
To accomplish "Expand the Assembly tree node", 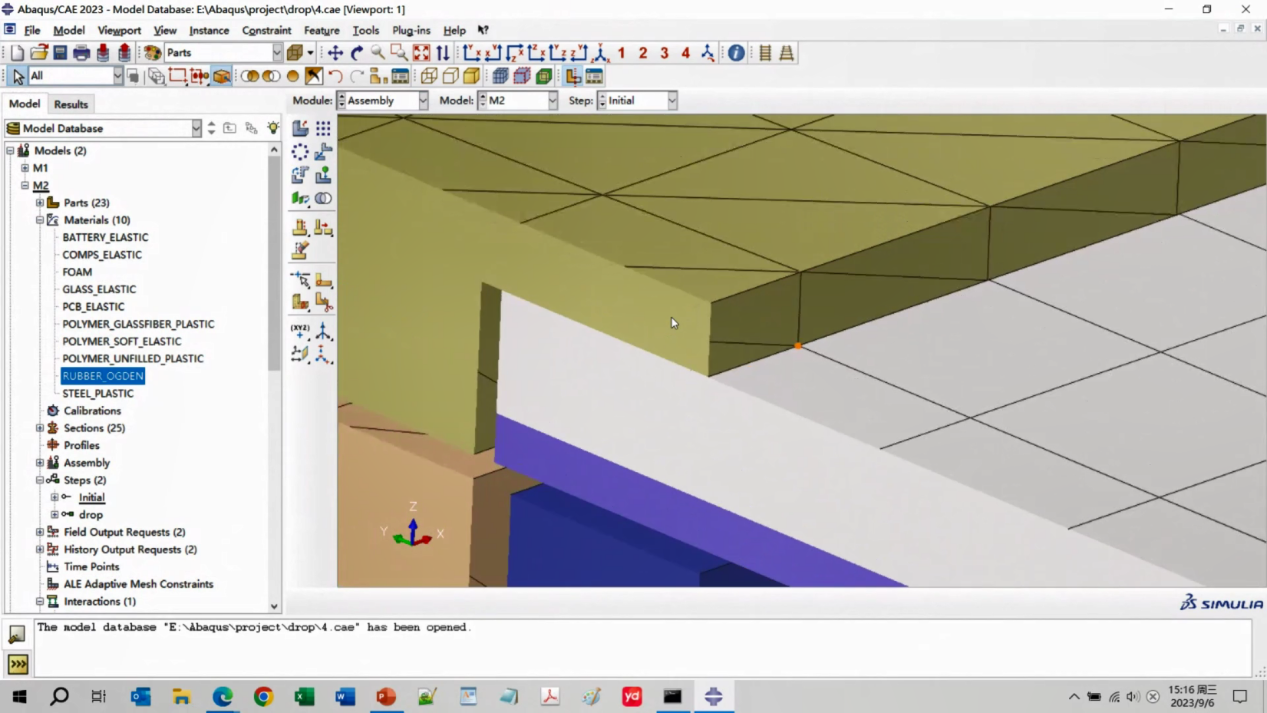I will [x=40, y=463].
